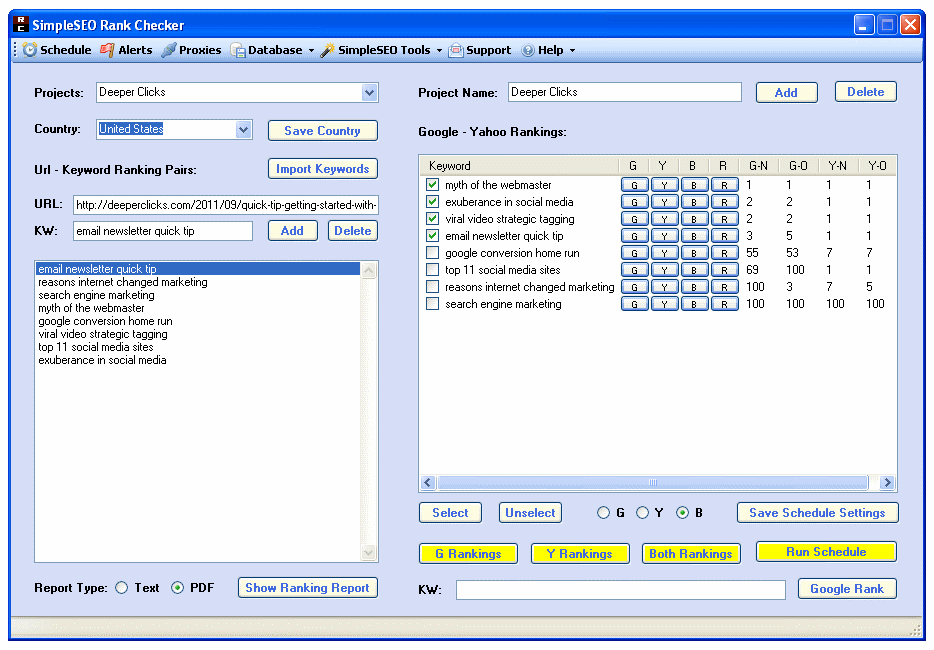Click the Project Name input field
934x650 pixels.
point(624,92)
